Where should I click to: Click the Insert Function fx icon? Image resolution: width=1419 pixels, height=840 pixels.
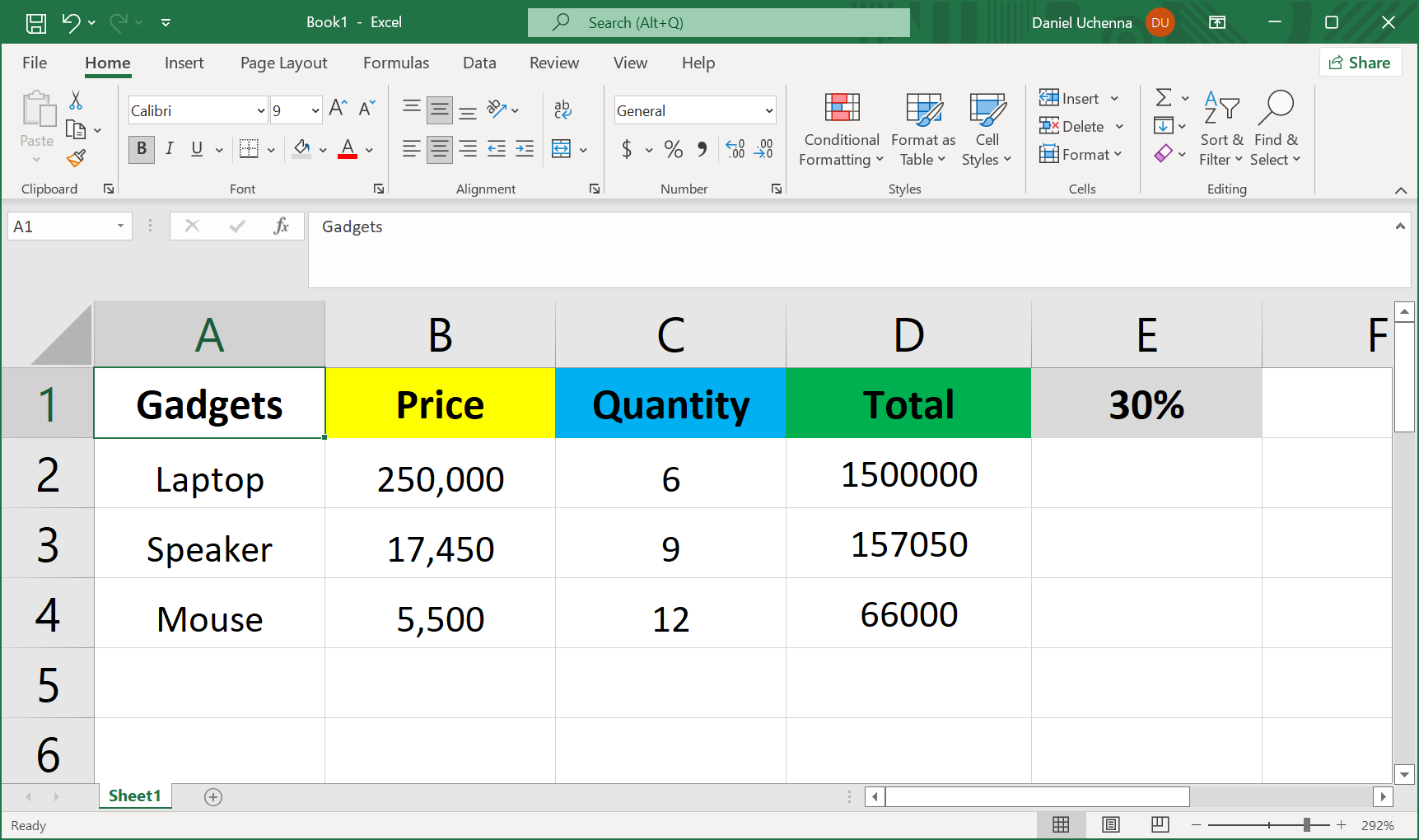pos(281,226)
